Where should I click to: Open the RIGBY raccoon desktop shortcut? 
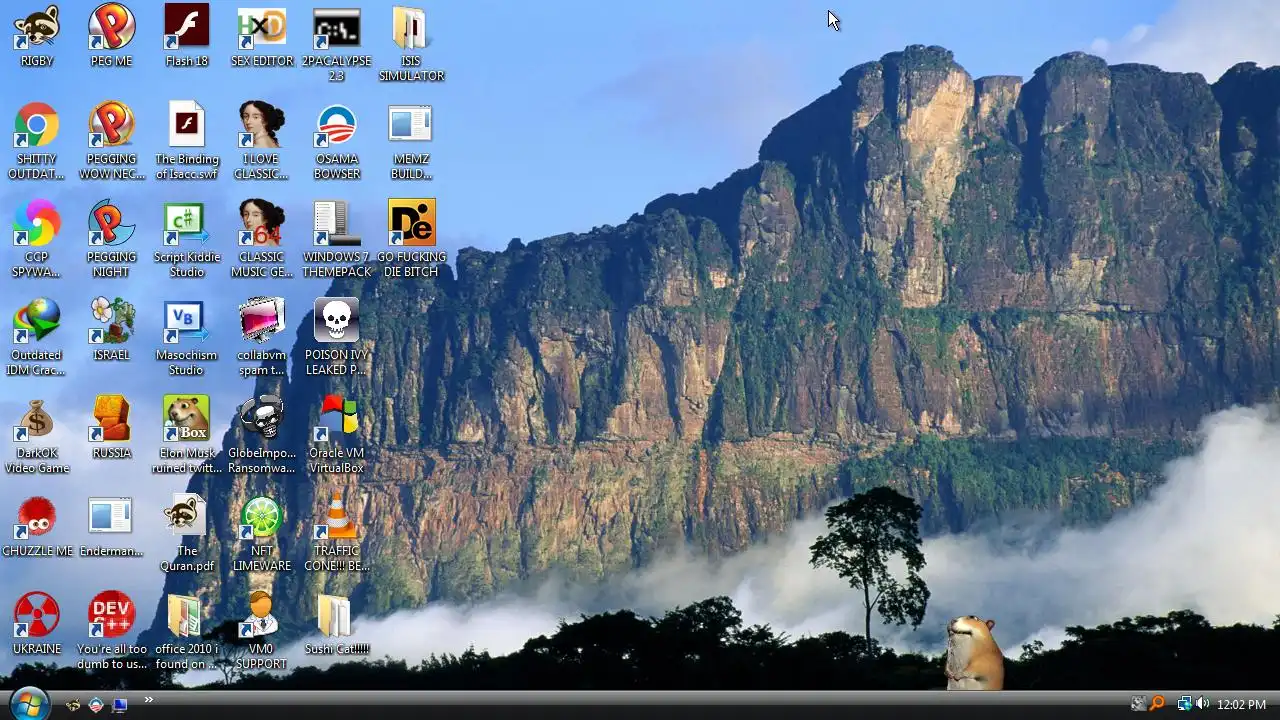(37, 27)
